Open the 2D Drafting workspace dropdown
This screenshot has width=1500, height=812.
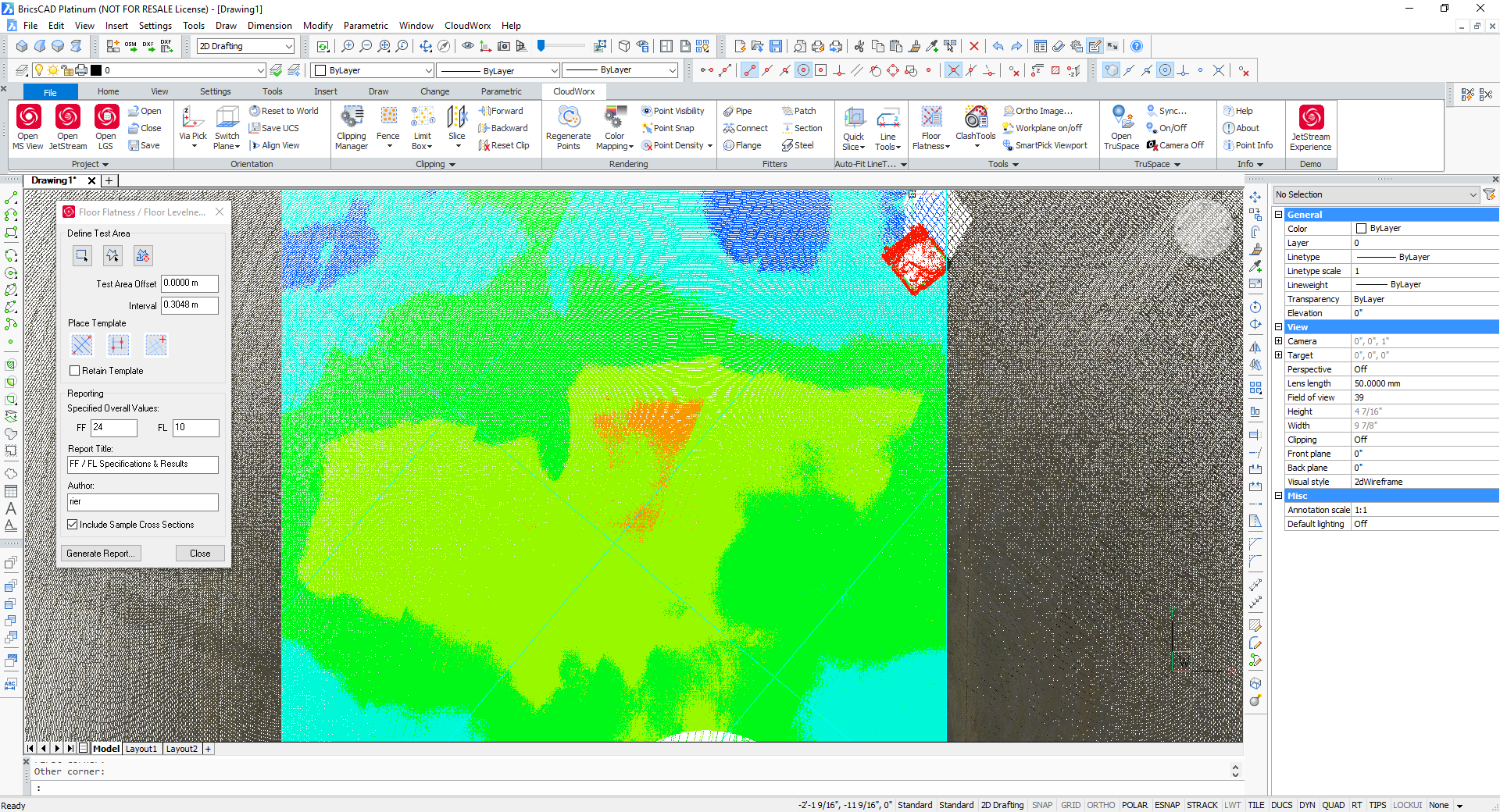point(245,46)
